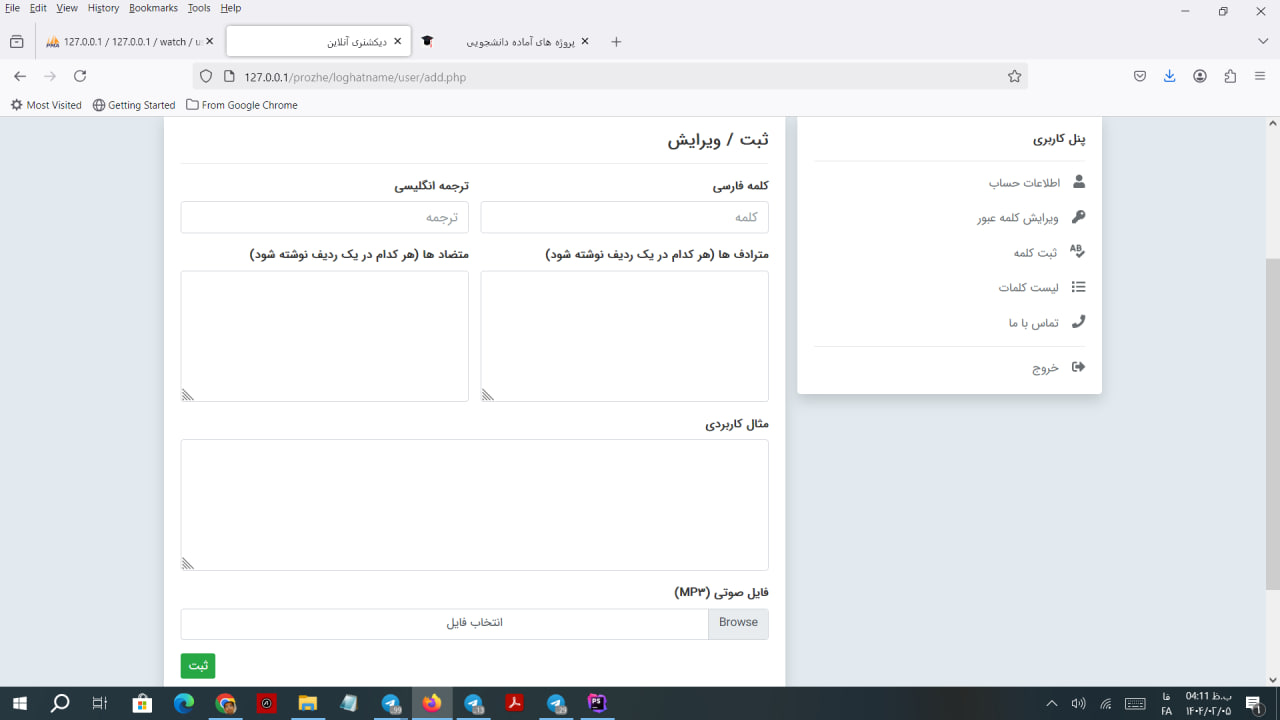Viewport: 1280px width, 720px height.
Task: Click the phone icon beside تماس با ما
Action: pyautogui.click(x=1078, y=322)
